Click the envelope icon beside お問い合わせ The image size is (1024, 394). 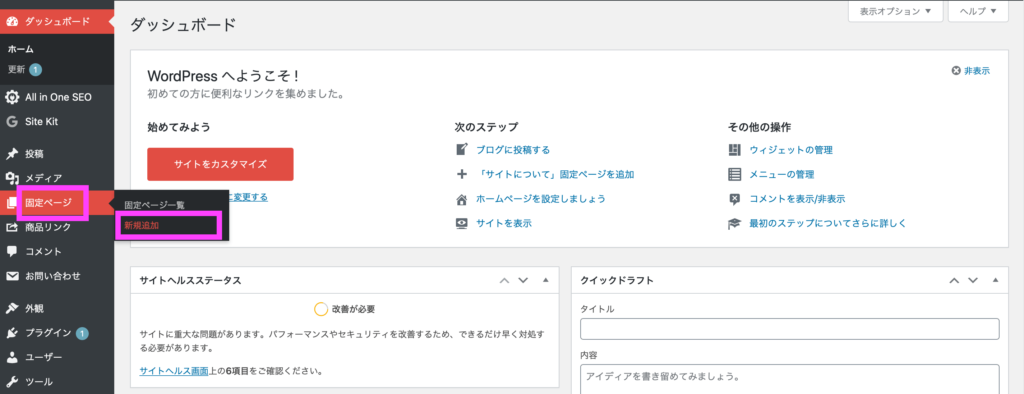(x=12, y=276)
